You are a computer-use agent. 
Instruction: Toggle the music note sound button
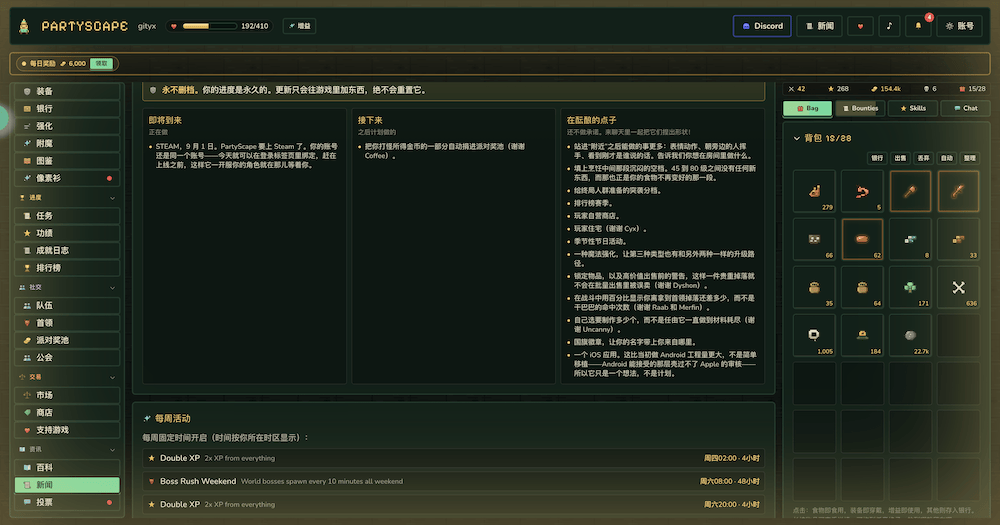tap(889, 26)
